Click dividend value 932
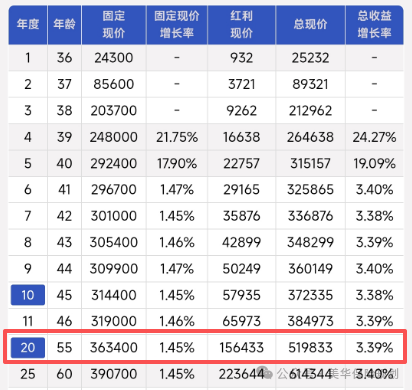The image size is (412, 390). [x=241, y=58]
